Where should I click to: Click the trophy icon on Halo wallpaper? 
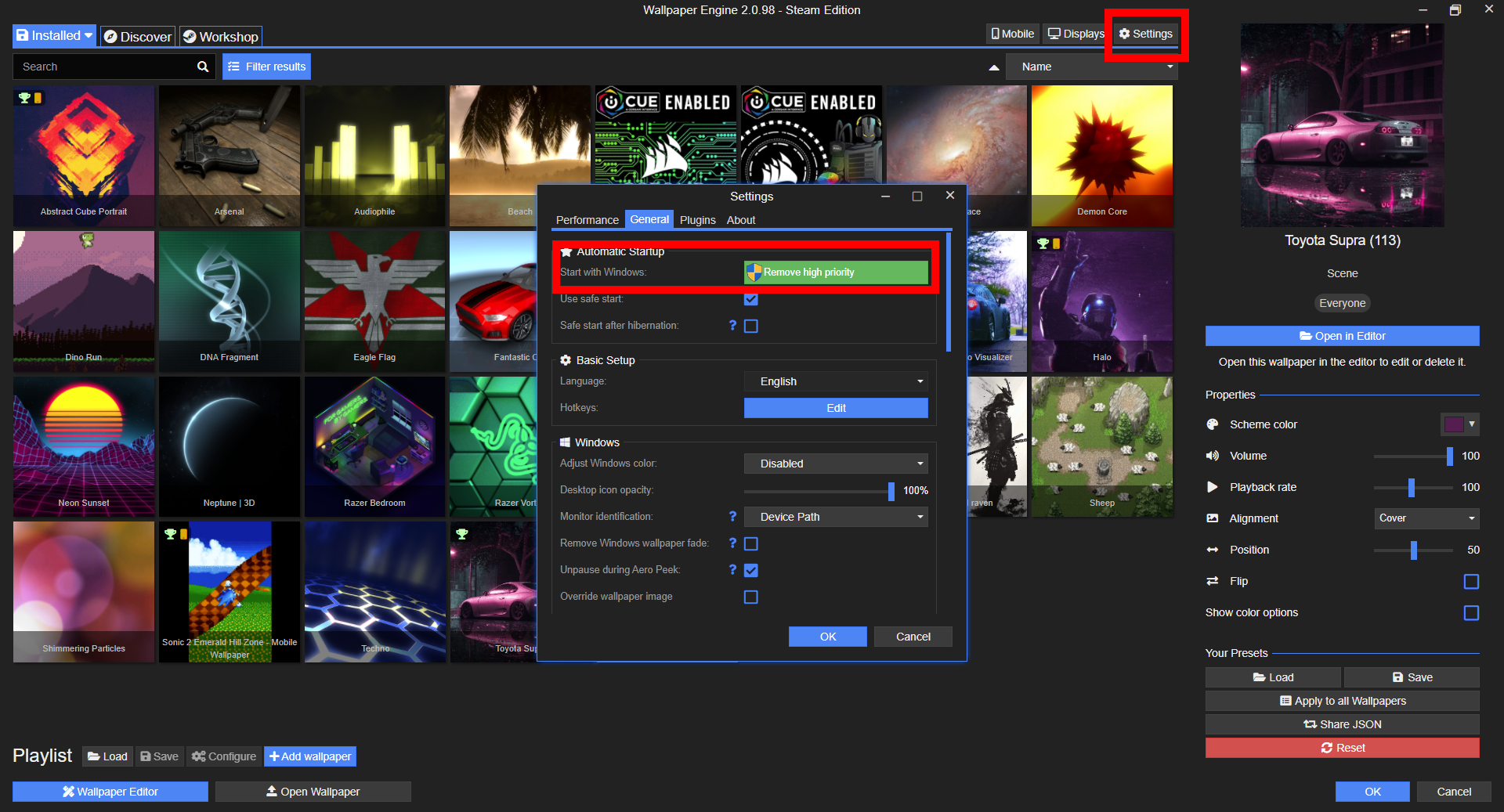1043,244
